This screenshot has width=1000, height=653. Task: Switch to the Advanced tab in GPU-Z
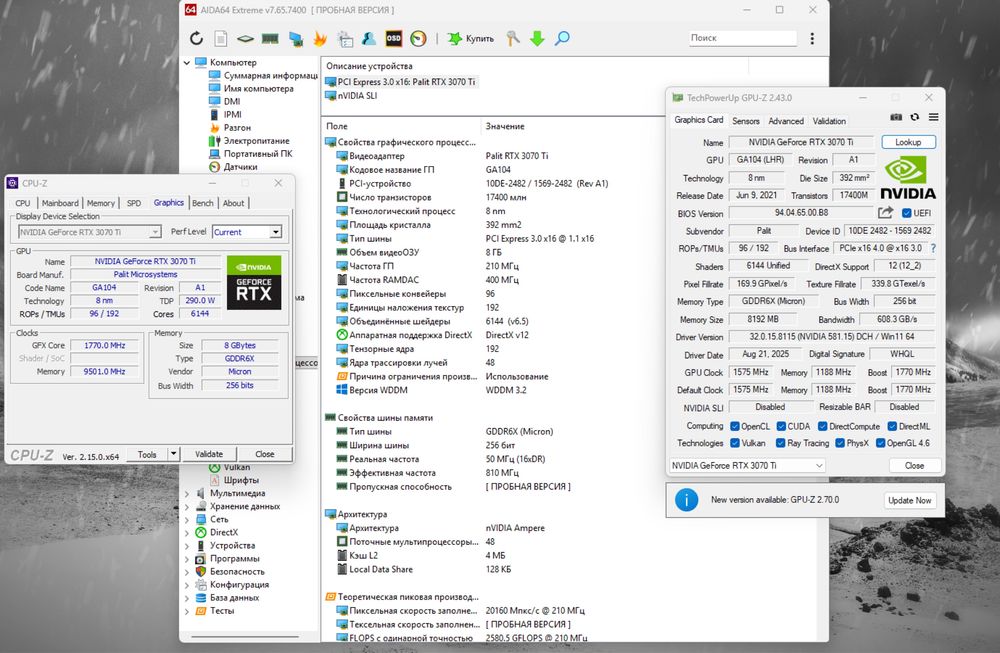coord(786,121)
